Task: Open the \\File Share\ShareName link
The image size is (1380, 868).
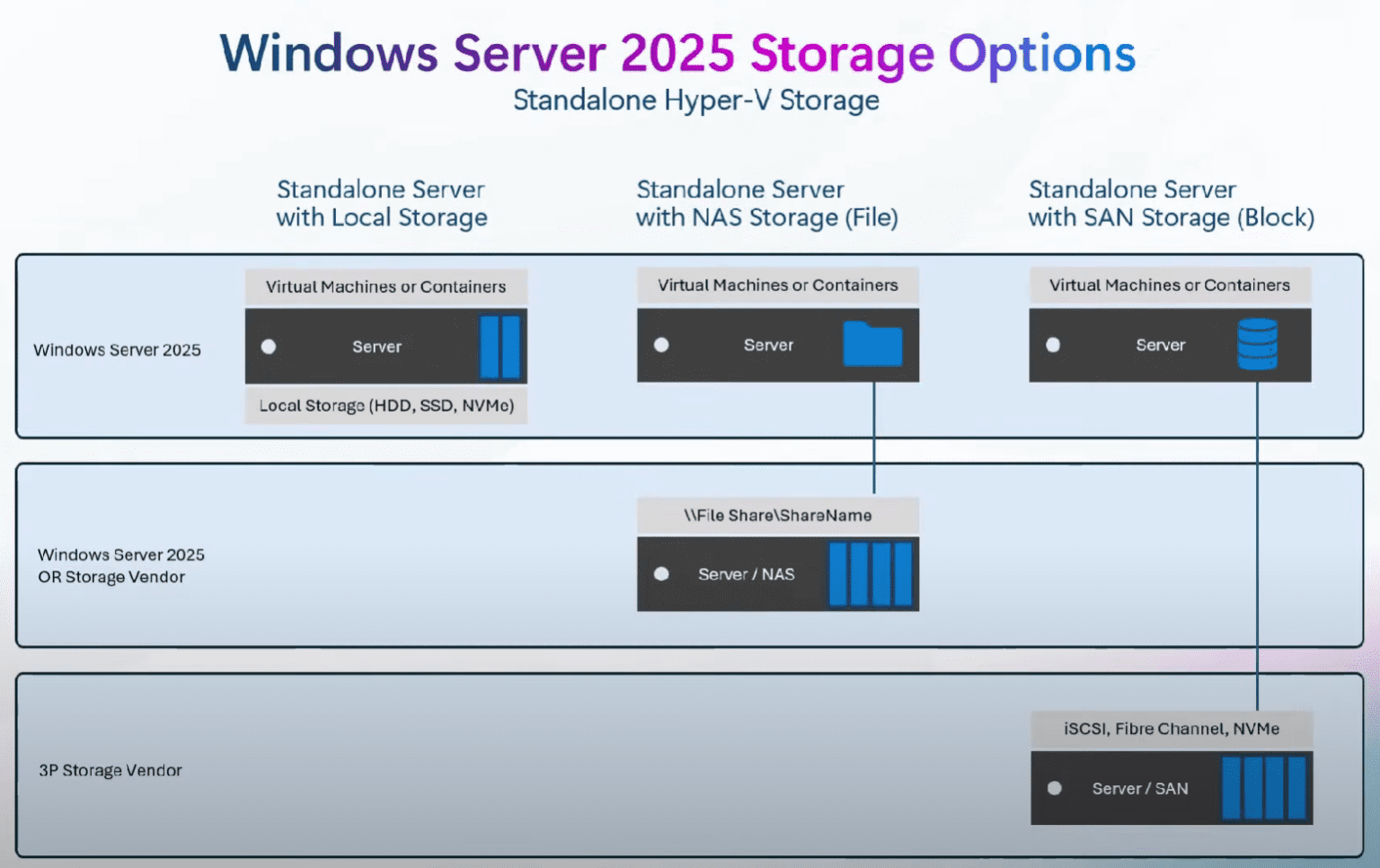Action: coord(777,515)
